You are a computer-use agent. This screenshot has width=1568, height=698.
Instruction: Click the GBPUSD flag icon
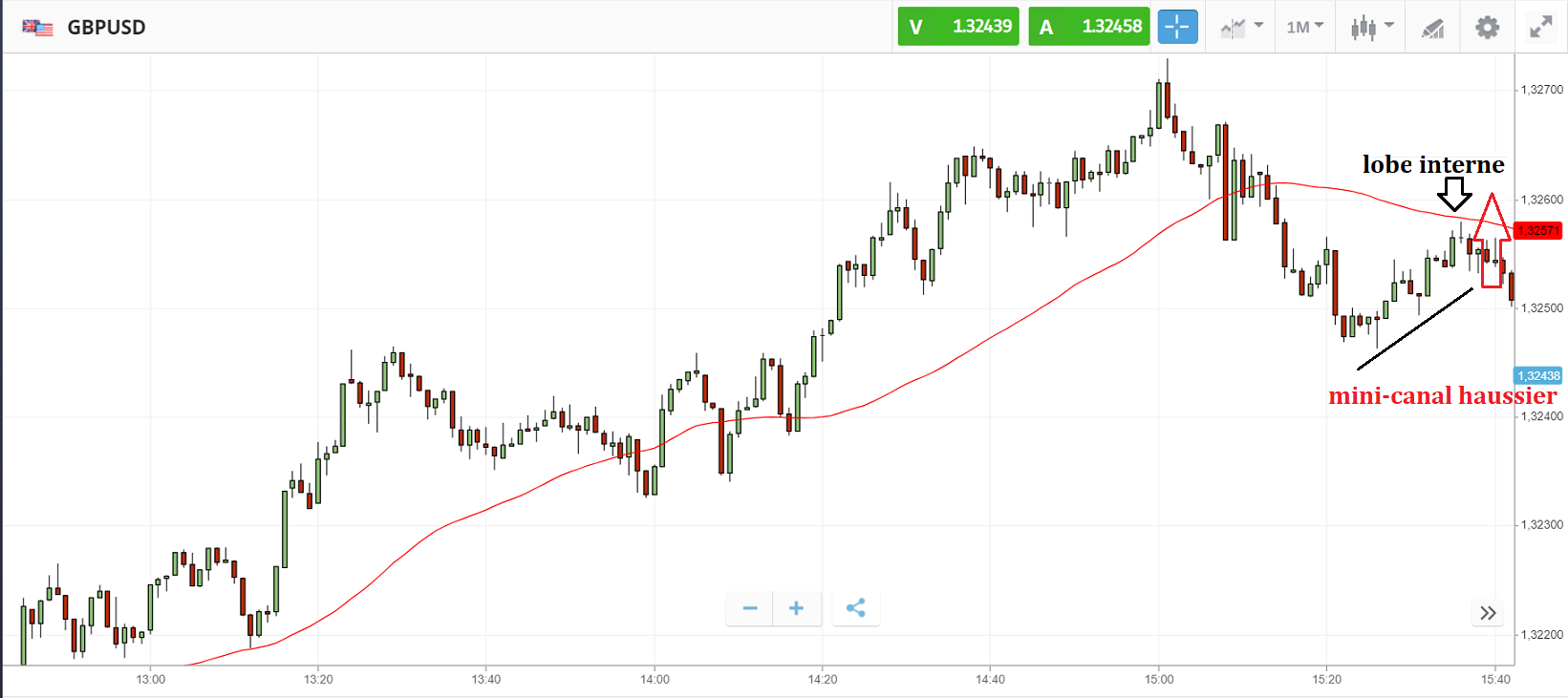coord(37,27)
